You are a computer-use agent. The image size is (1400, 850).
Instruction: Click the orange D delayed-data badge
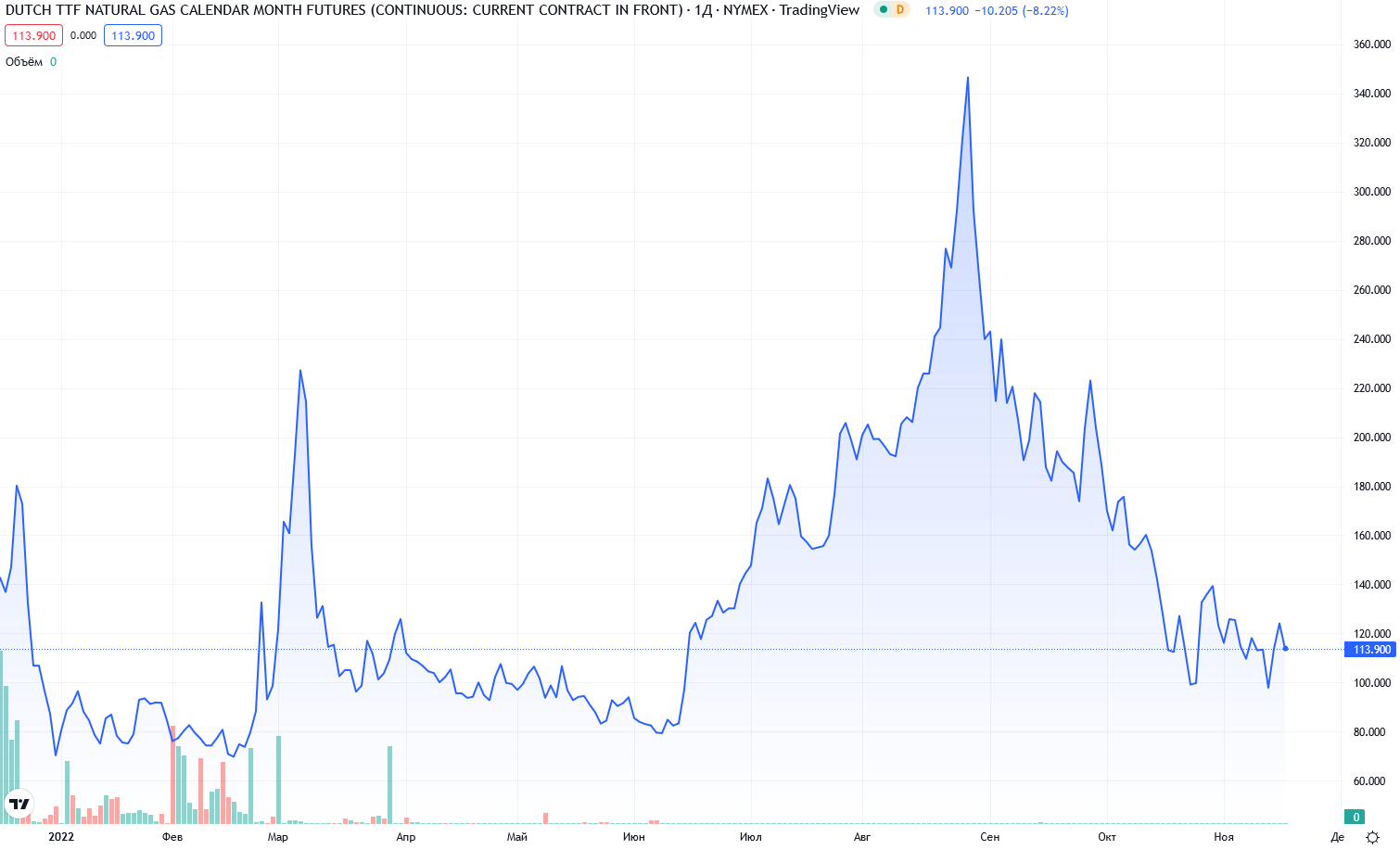pos(899,10)
